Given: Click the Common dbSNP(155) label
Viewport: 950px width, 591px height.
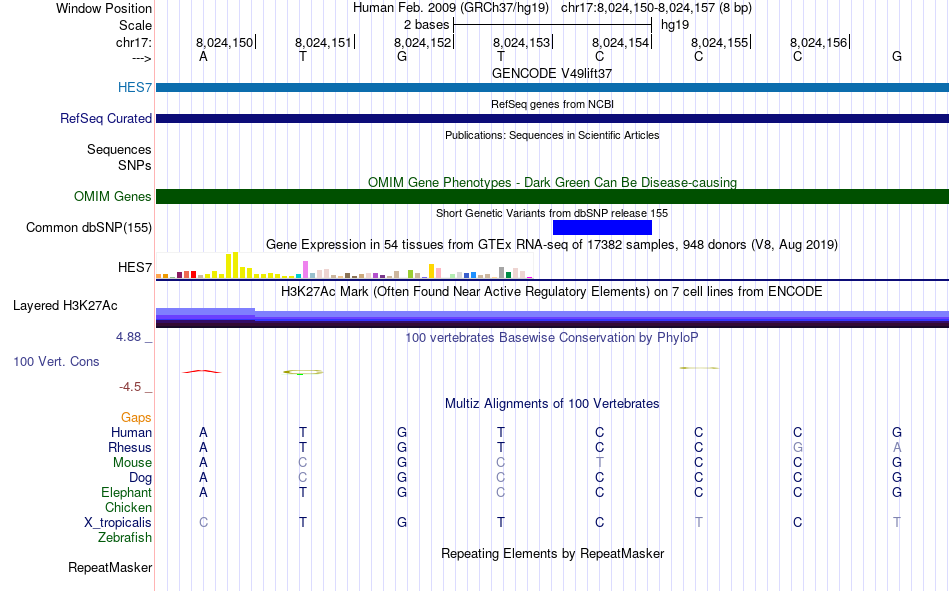Looking at the screenshot, I should click(x=89, y=227).
